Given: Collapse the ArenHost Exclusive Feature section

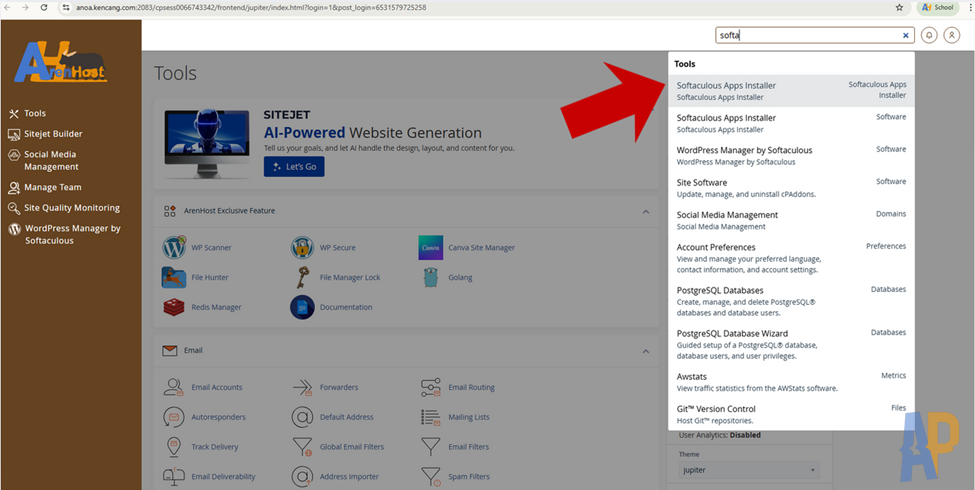Looking at the screenshot, I should [645, 211].
